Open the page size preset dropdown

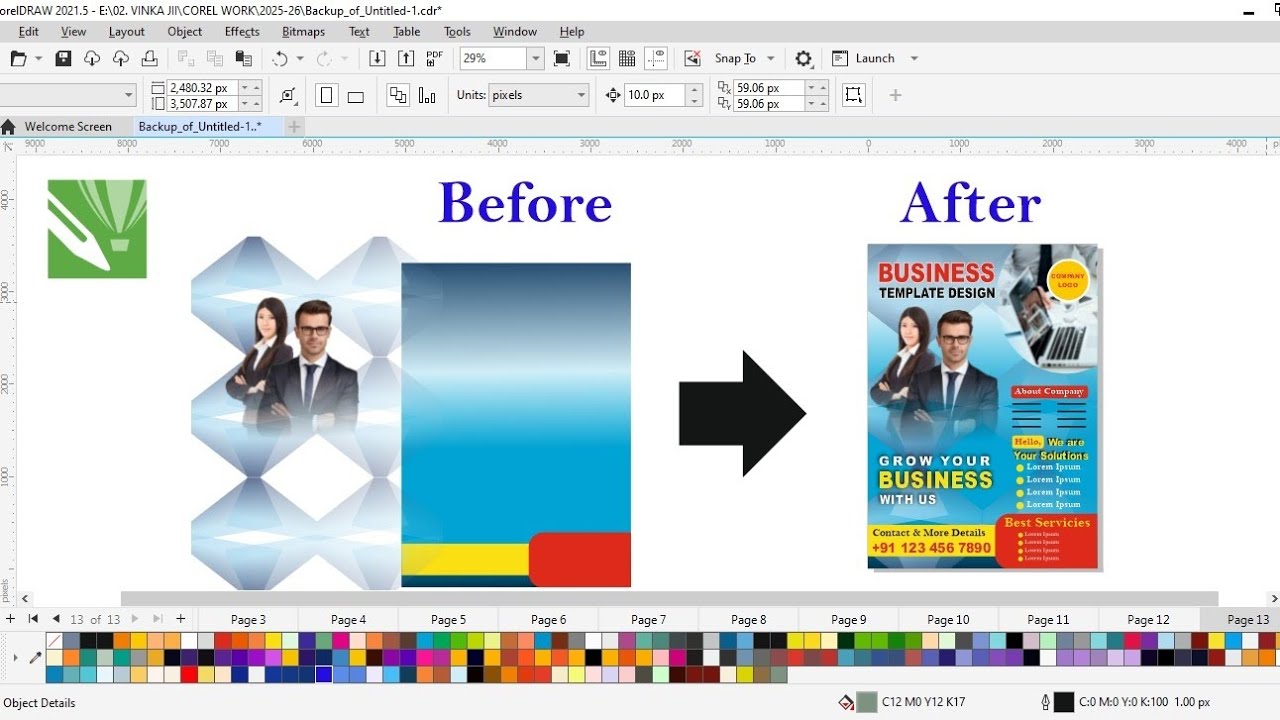[129, 95]
